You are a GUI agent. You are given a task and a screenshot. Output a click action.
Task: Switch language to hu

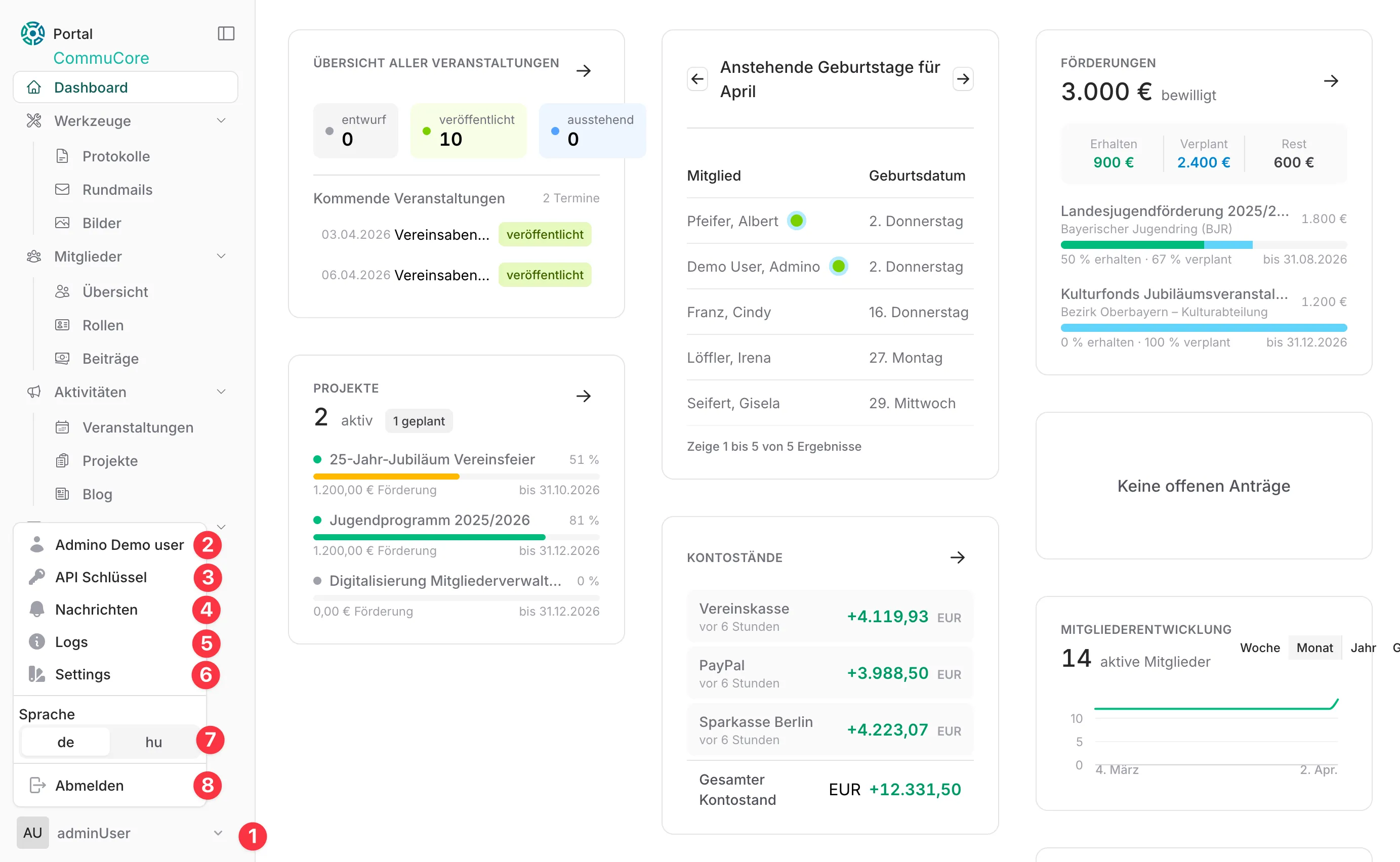pos(153,742)
